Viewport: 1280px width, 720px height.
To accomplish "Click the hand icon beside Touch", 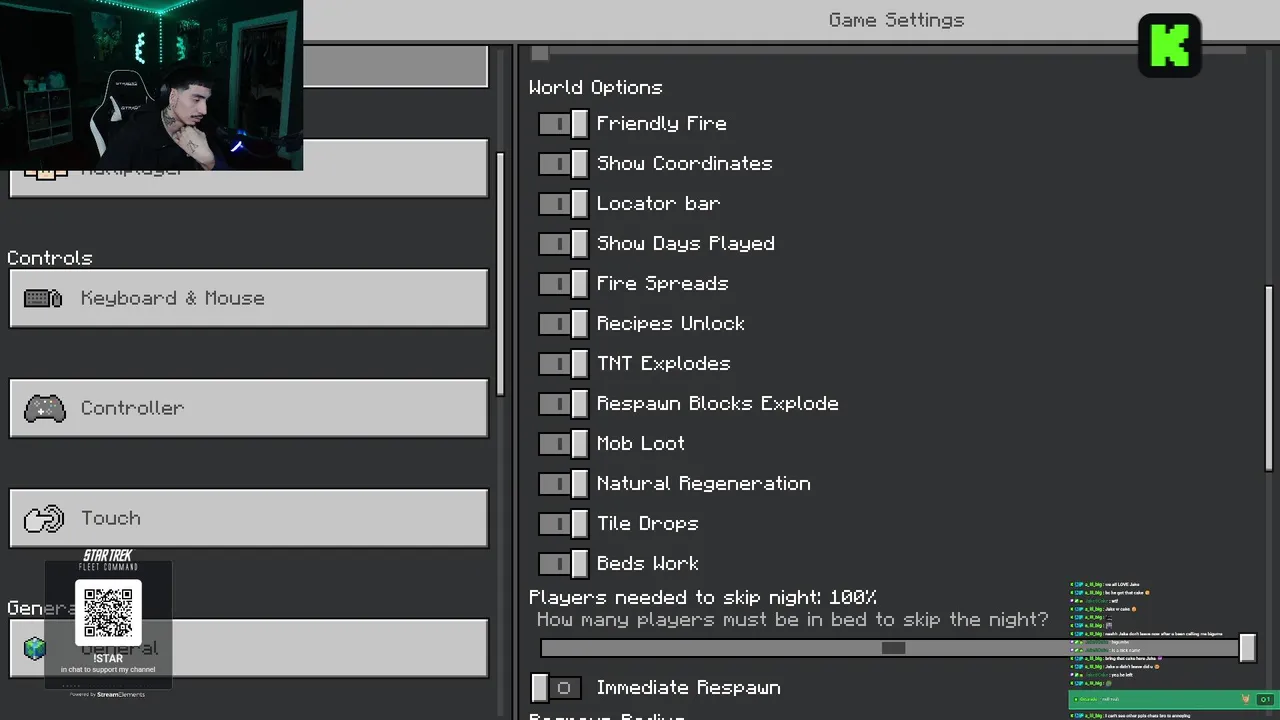I will tap(44, 518).
